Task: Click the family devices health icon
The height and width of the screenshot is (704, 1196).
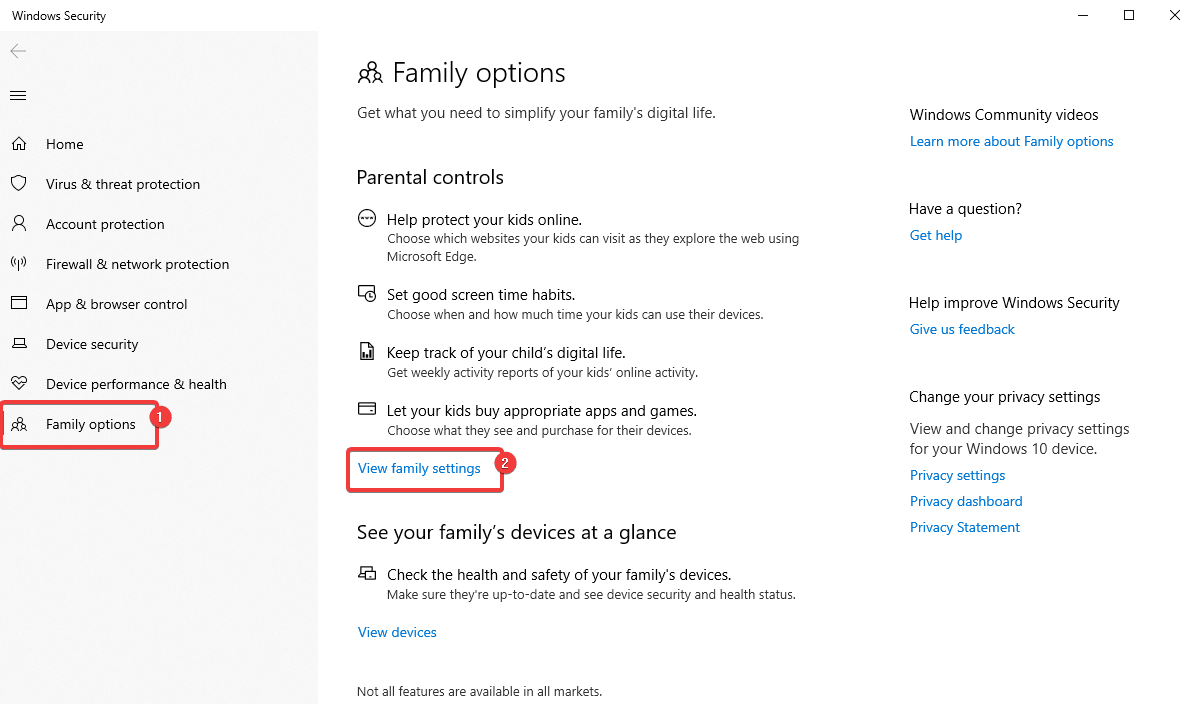Action: tap(367, 572)
